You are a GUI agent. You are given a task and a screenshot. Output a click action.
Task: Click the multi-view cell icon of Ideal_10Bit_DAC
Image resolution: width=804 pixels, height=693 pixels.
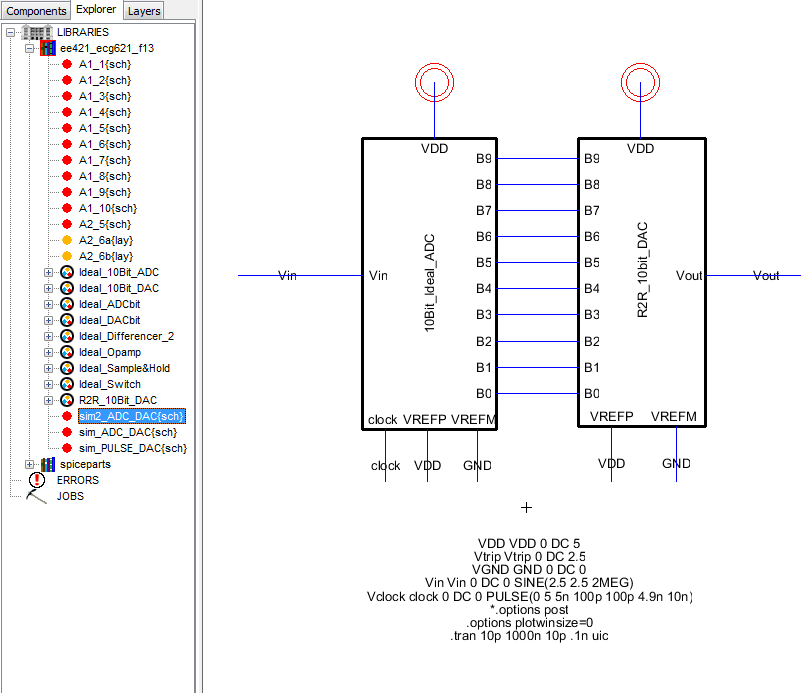click(x=67, y=288)
